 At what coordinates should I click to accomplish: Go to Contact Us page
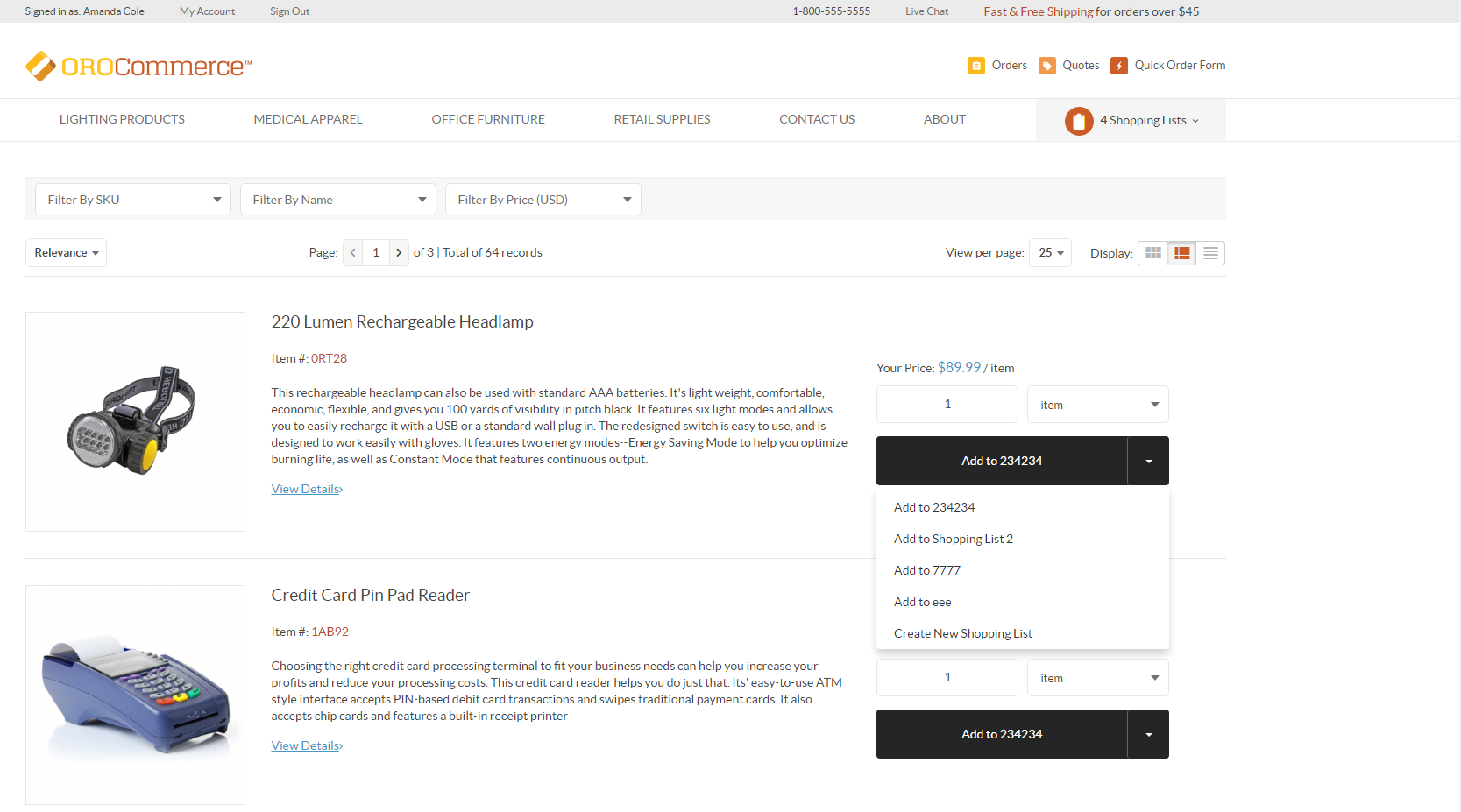817,119
